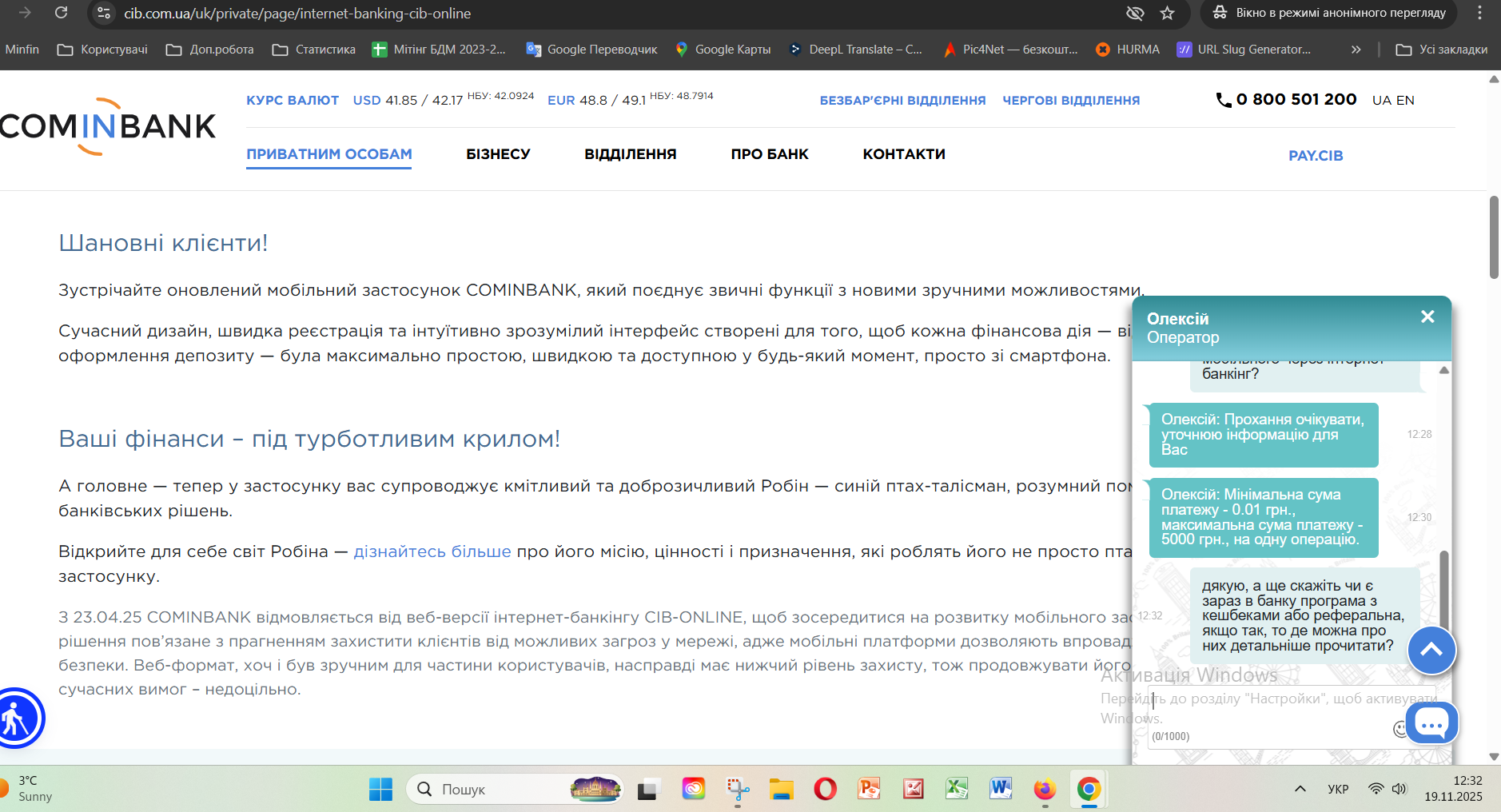Click the chat window scrollbar thumb
The image size is (1501, 812).
click(x=1443, y=591)
